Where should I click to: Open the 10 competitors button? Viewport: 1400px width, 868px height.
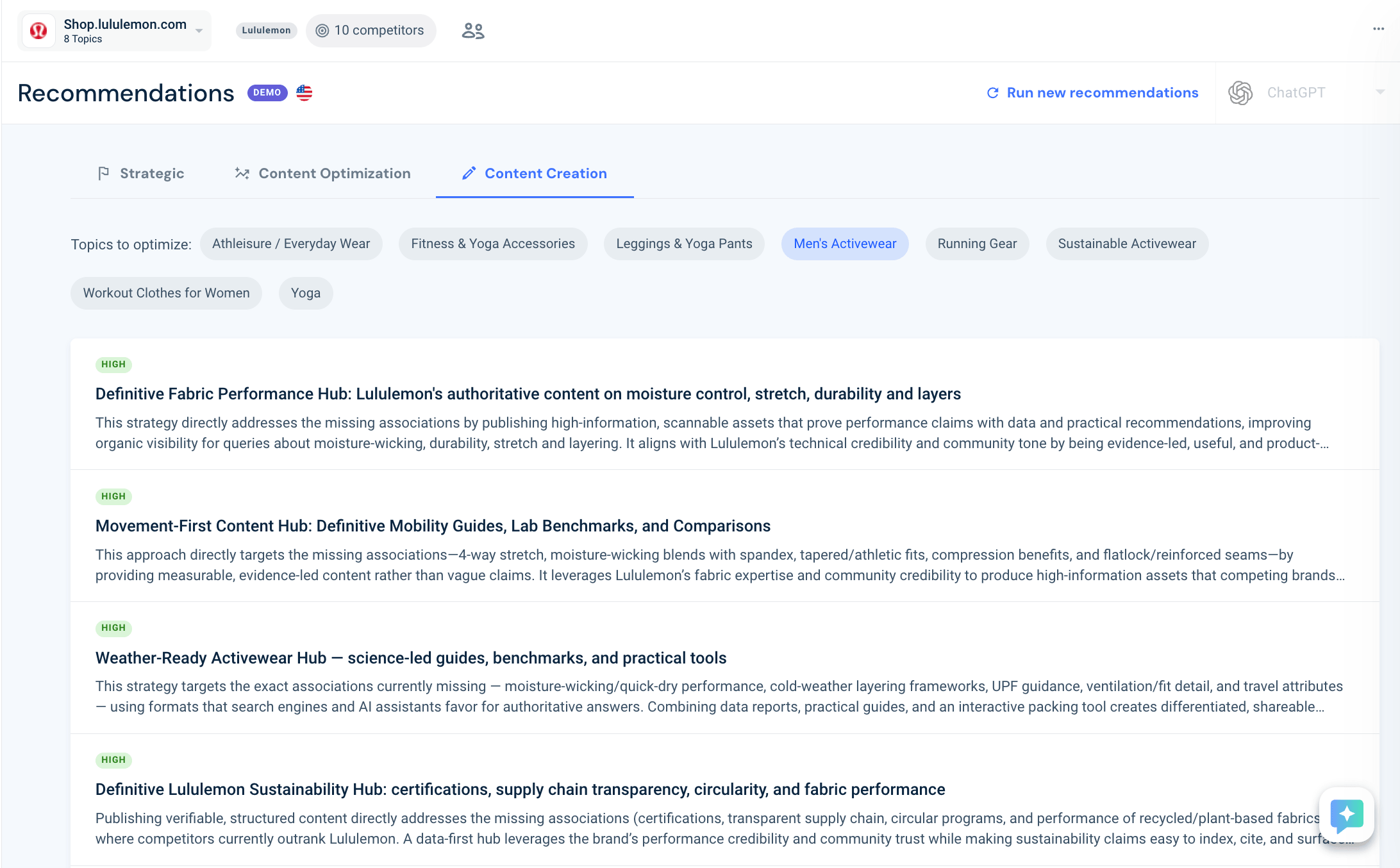[x=371, y=31]
